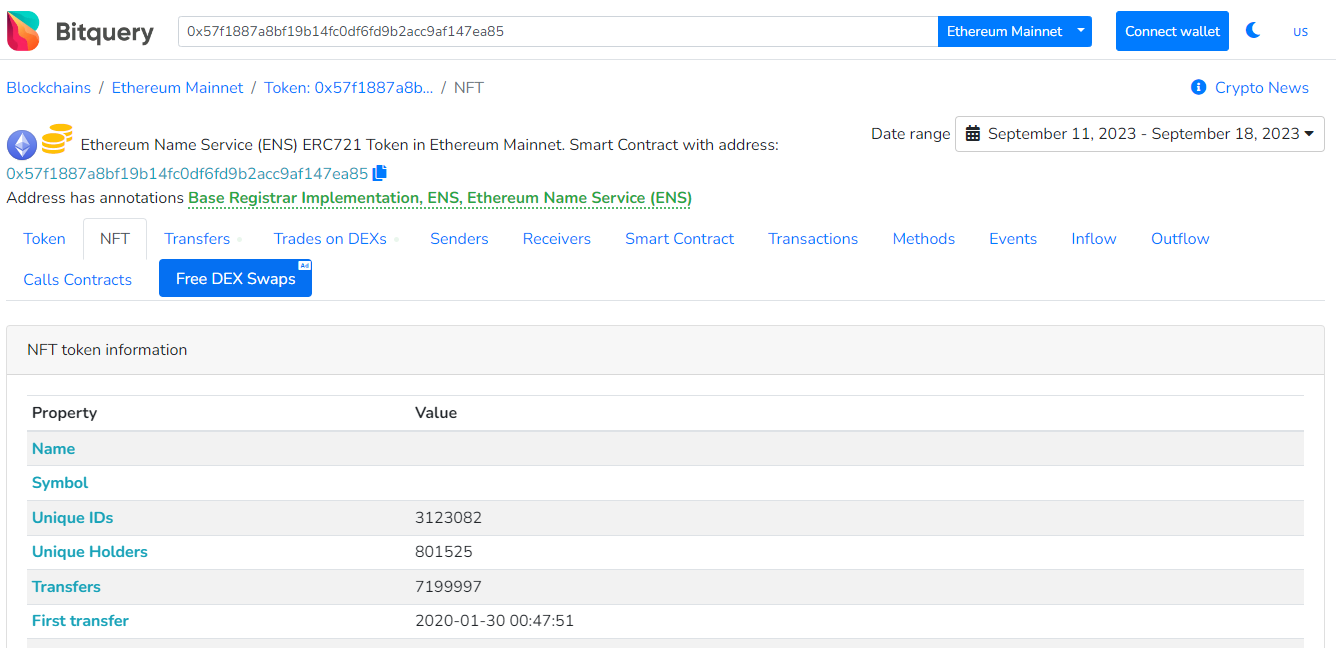Open the date range picker

point(1140,134)
